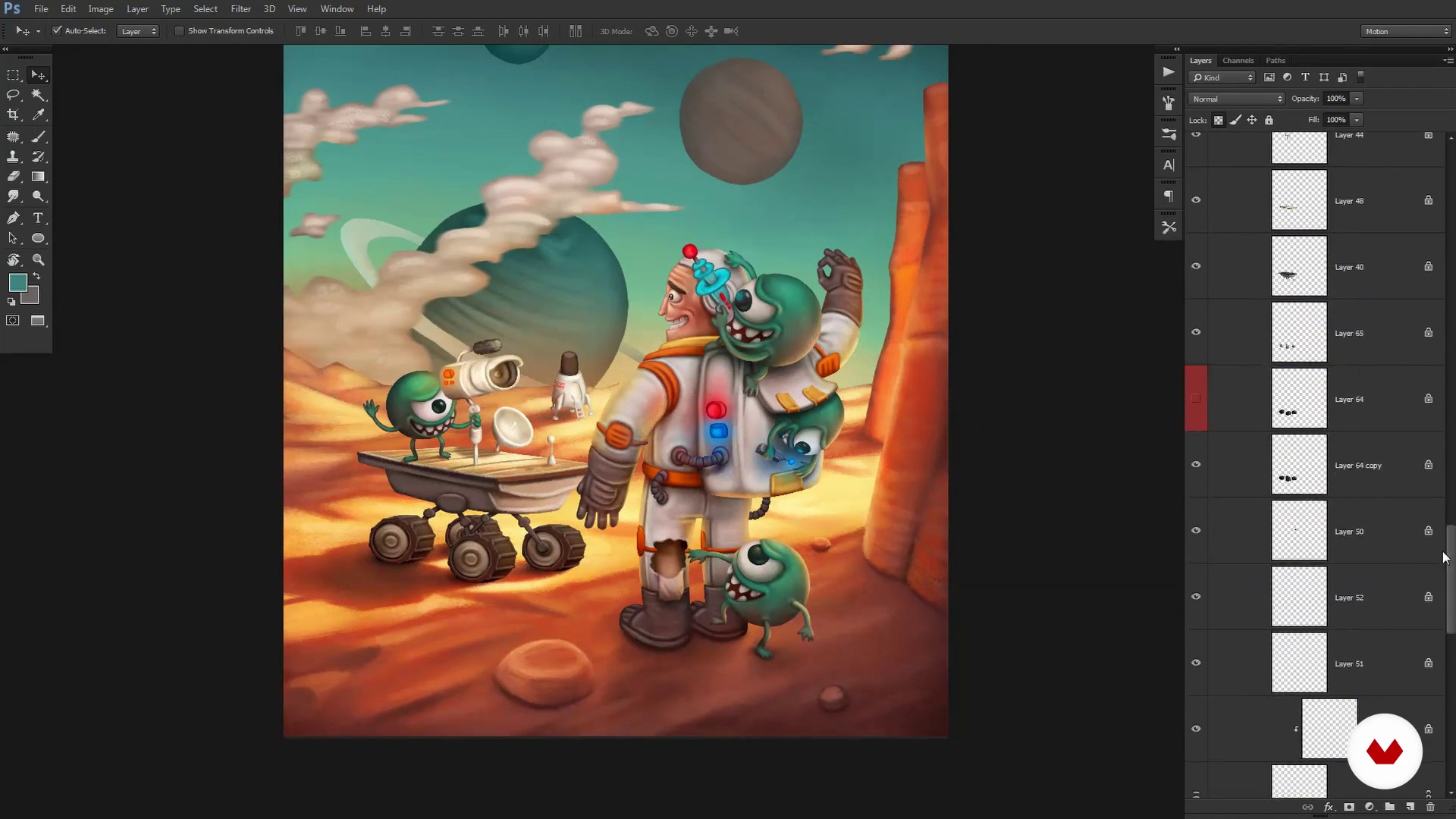1456x819 pixels.
Task: Select the Rectangular Marquee tool
Action: [13, 75]
